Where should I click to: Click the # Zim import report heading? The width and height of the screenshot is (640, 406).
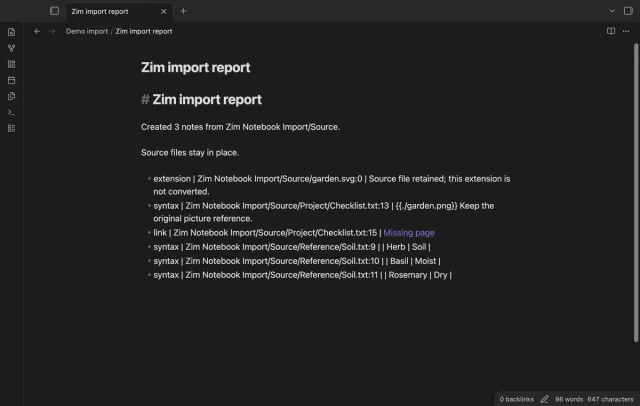click(201, 100)
